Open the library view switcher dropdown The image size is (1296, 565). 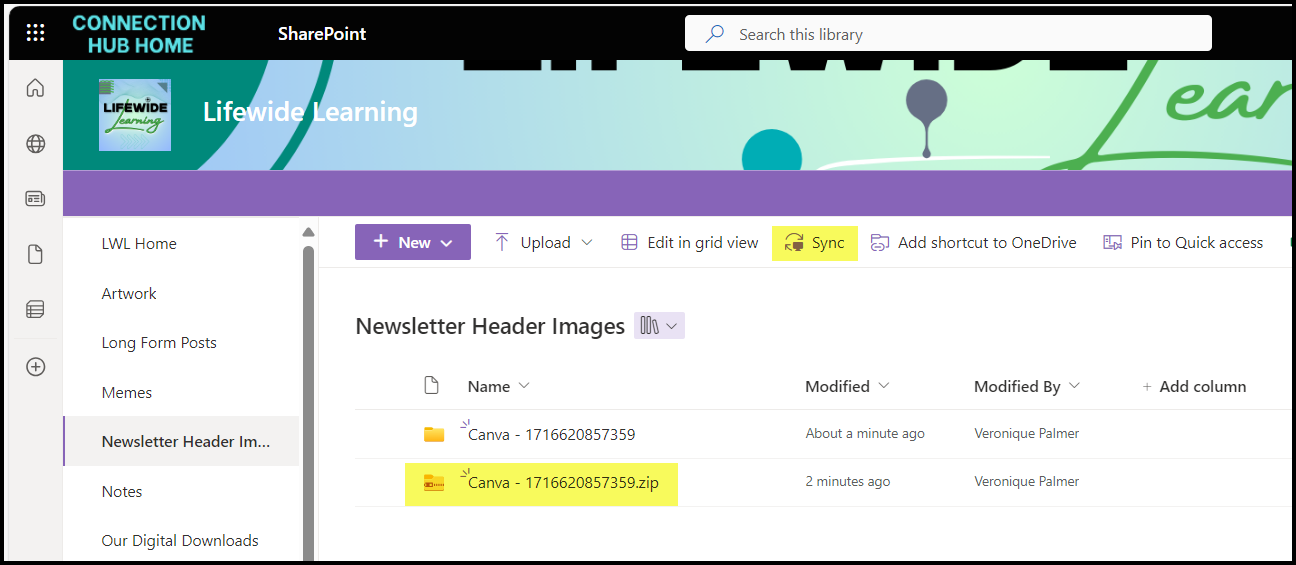tap(659, 326)
